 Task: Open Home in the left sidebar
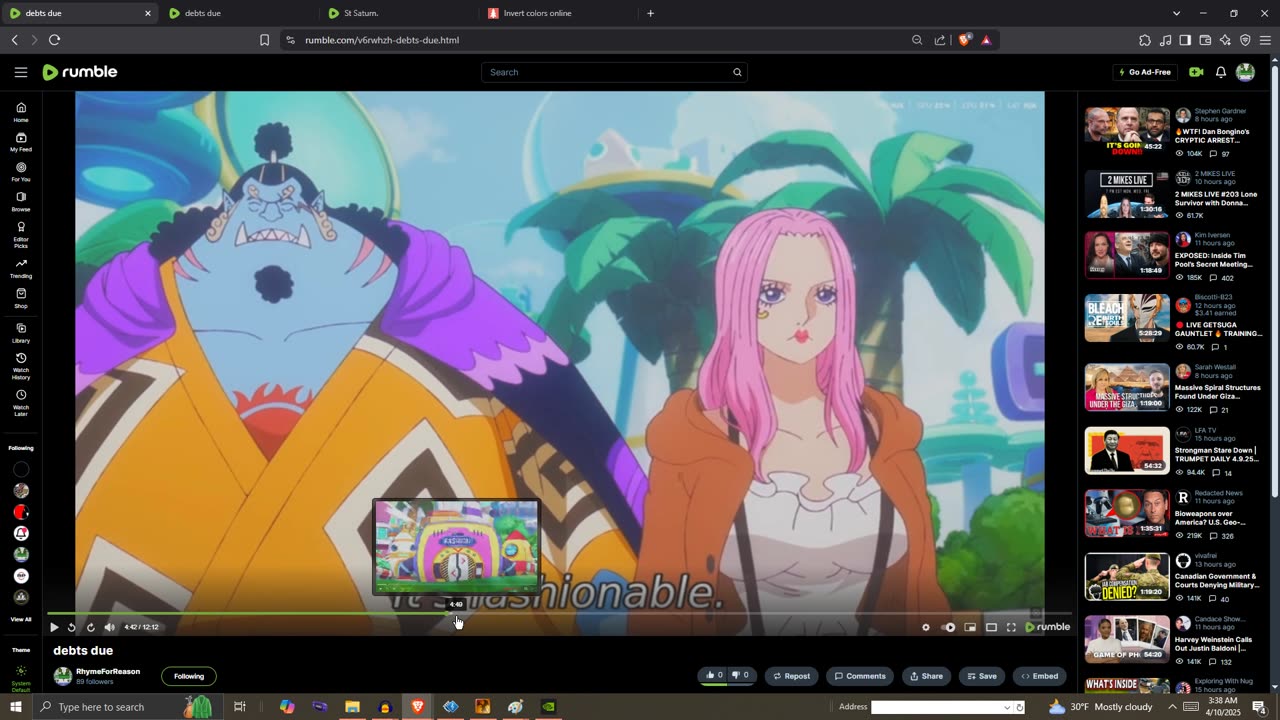pyautogui.click(x=21, y=112)
